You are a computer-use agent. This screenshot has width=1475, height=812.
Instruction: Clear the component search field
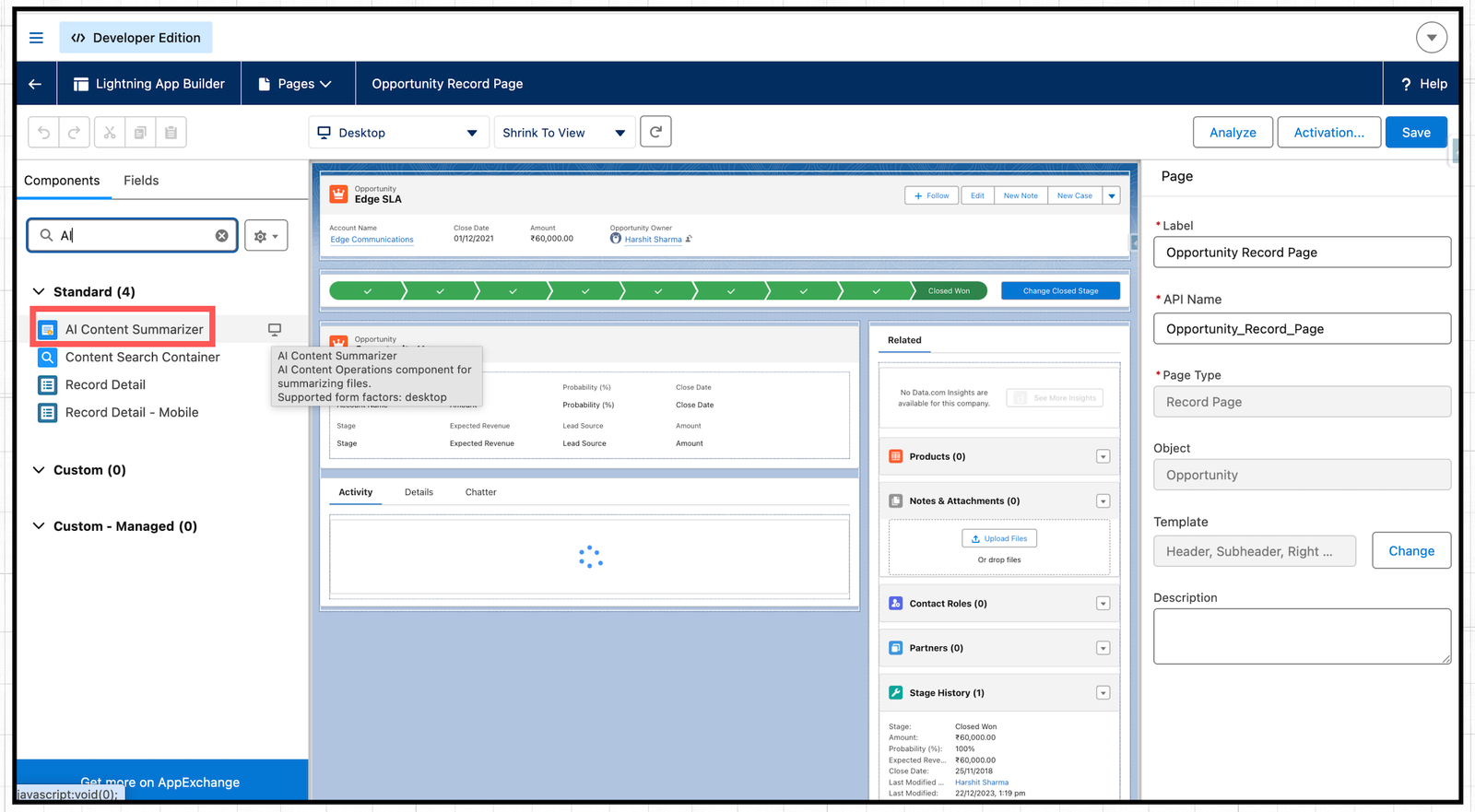pos(221,236)
